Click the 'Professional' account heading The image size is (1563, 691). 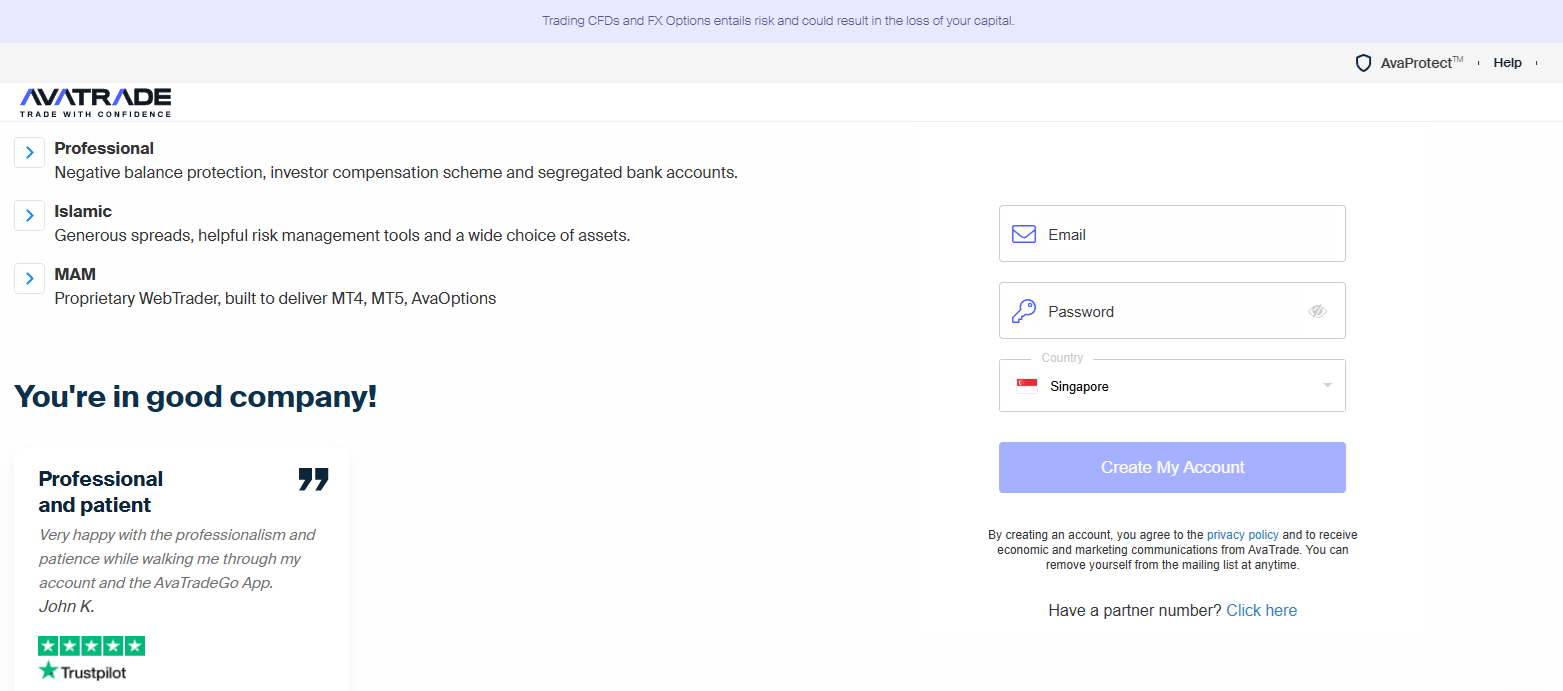[104, 148]
